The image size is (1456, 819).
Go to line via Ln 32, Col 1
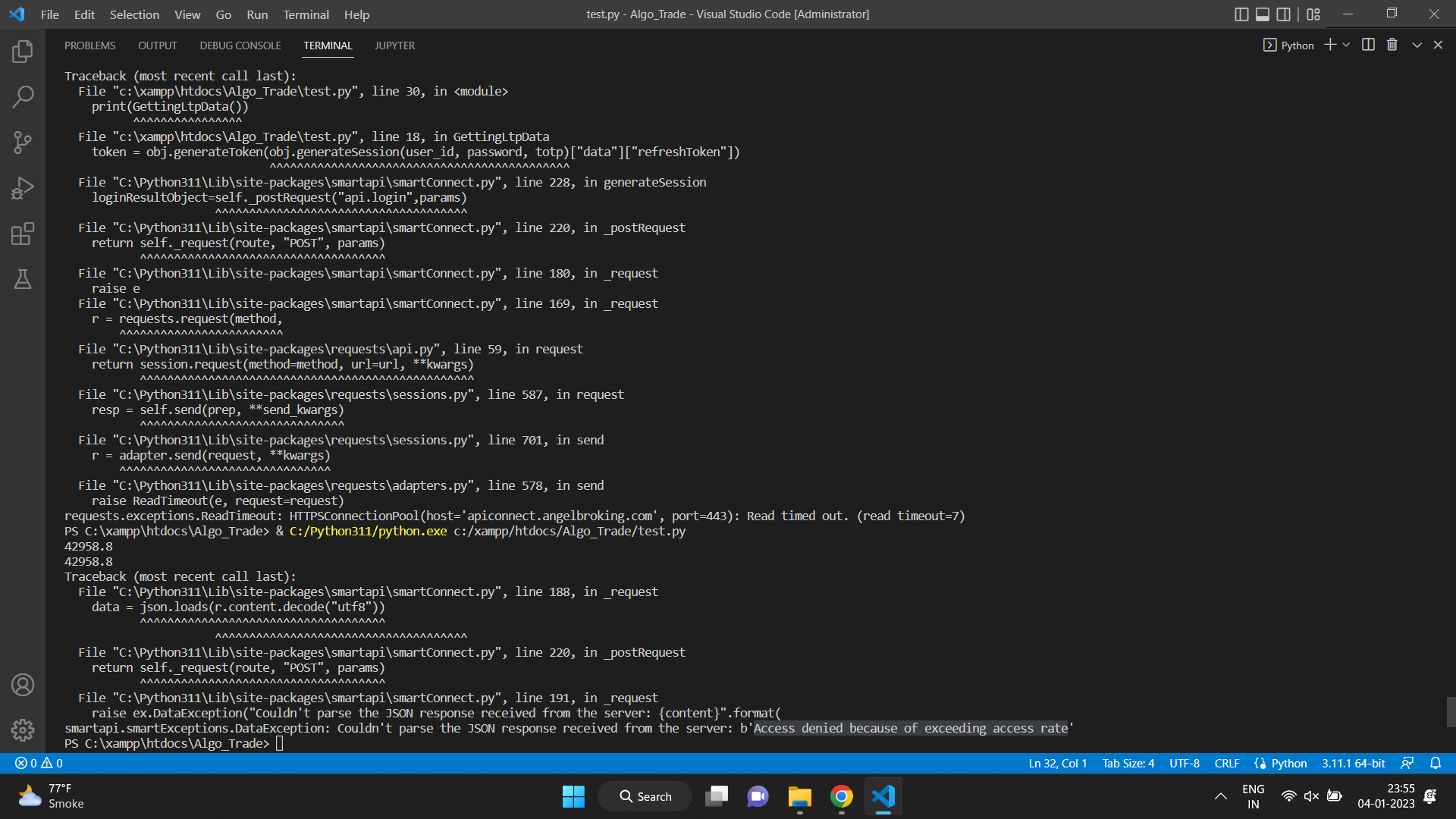click(x=1058, y=764)
